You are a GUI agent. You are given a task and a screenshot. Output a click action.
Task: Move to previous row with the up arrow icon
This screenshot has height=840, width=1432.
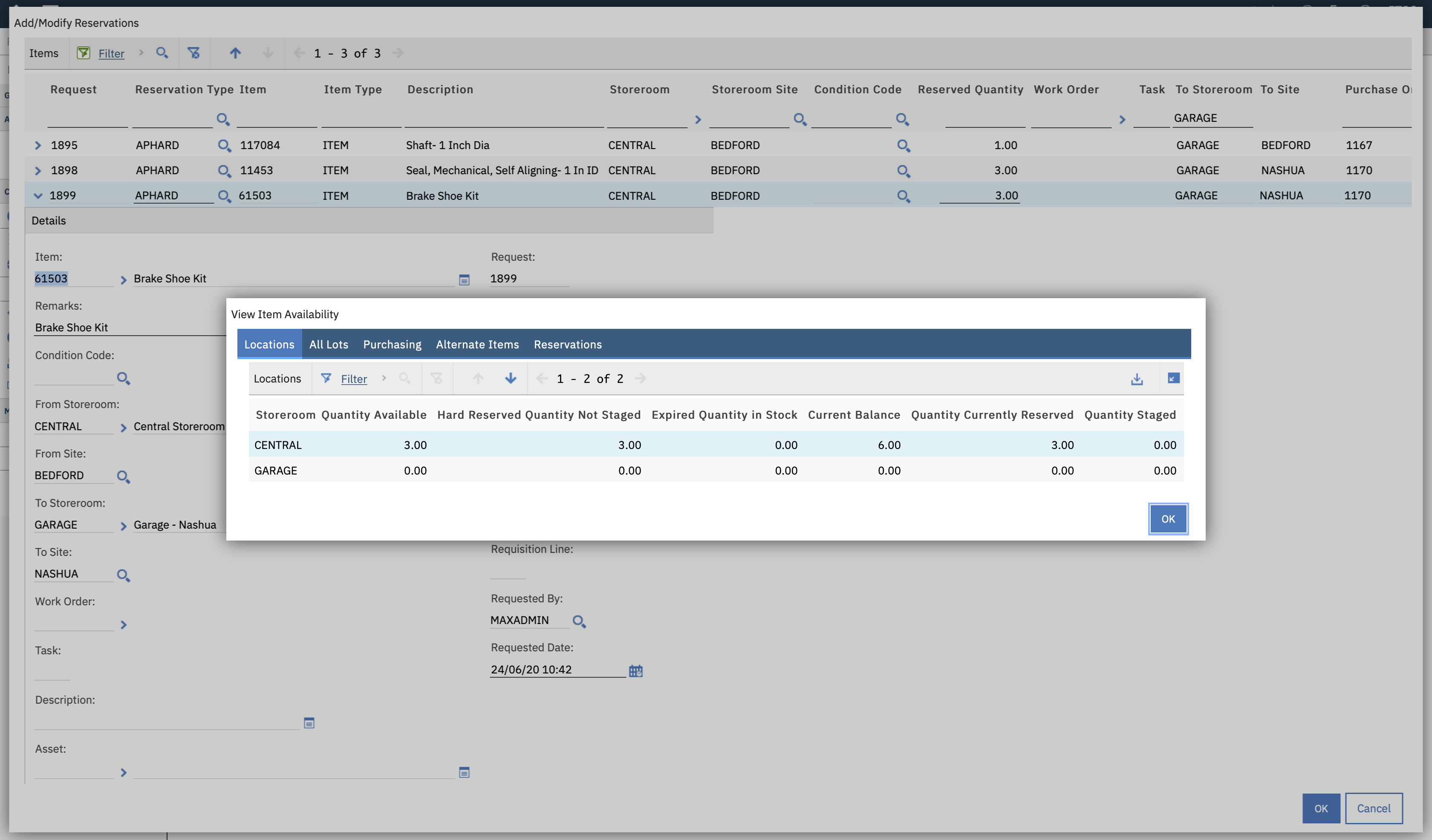(x=235, y=53)
